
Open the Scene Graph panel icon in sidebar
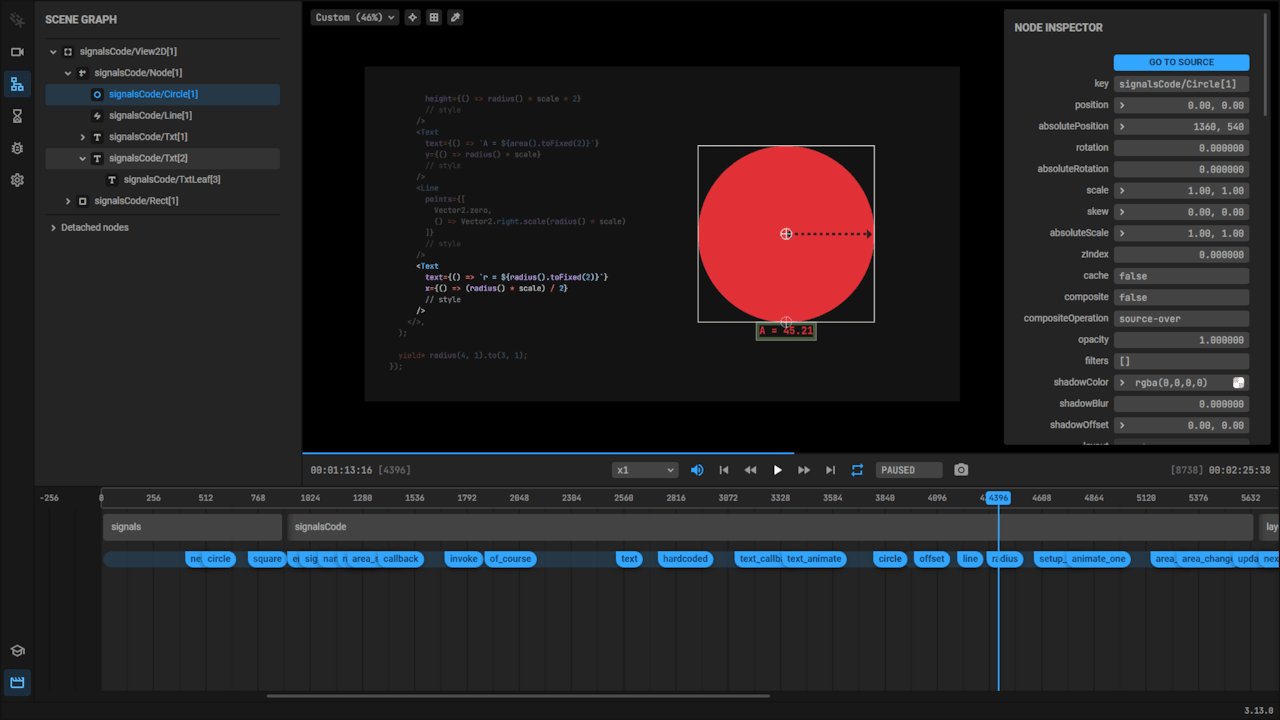pyautogui.click(x=16, y=84)
